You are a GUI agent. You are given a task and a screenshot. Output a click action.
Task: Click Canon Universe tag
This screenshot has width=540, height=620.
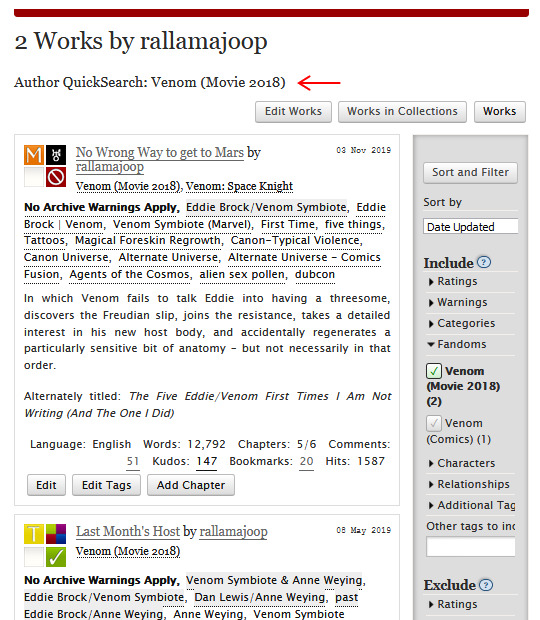[x=66, y=257]
